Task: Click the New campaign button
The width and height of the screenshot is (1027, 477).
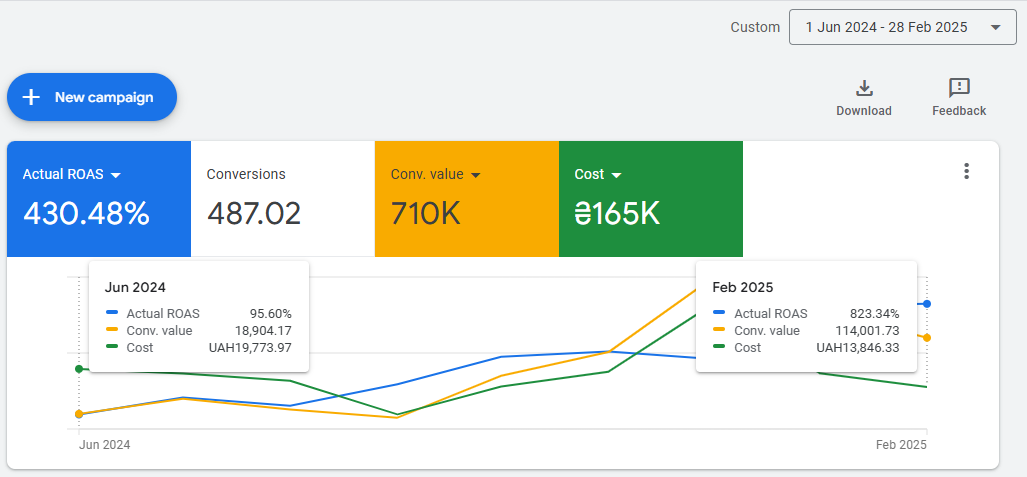Action: (x=92, y=97)
